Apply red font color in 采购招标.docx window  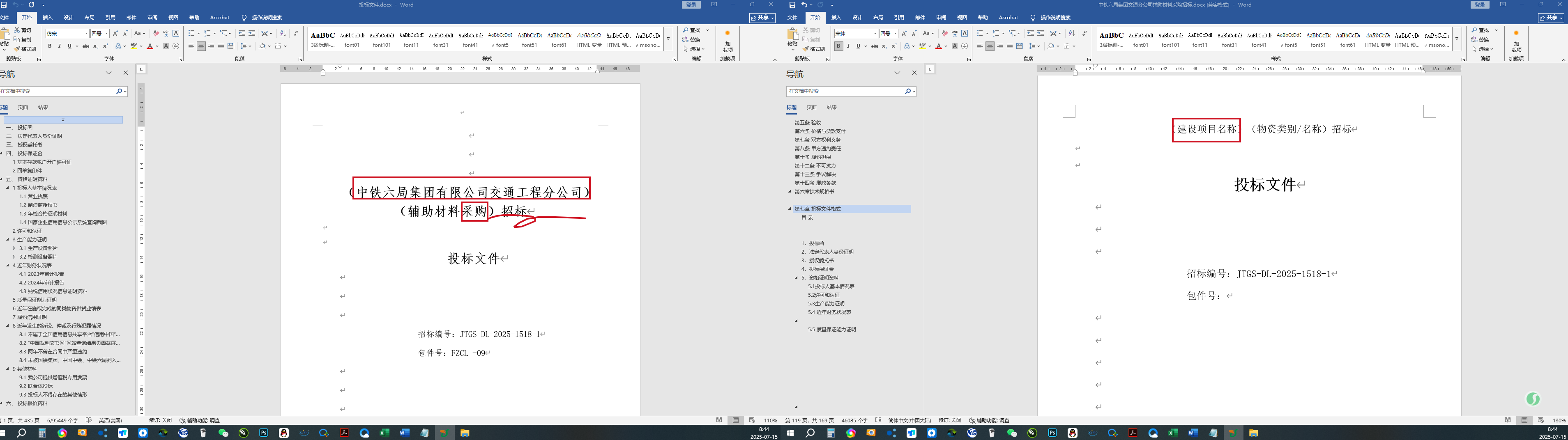coord(939,46)
